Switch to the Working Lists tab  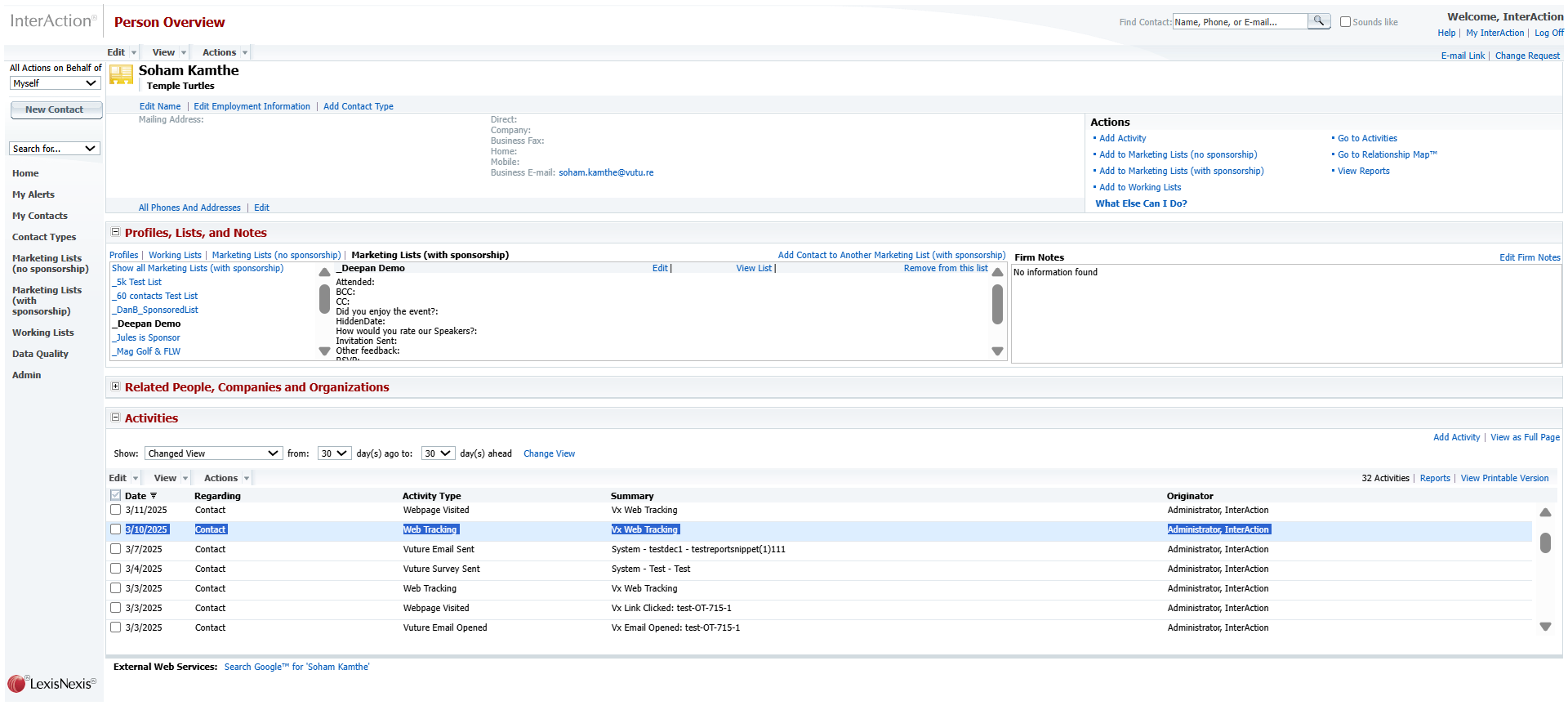coord(175,255)
